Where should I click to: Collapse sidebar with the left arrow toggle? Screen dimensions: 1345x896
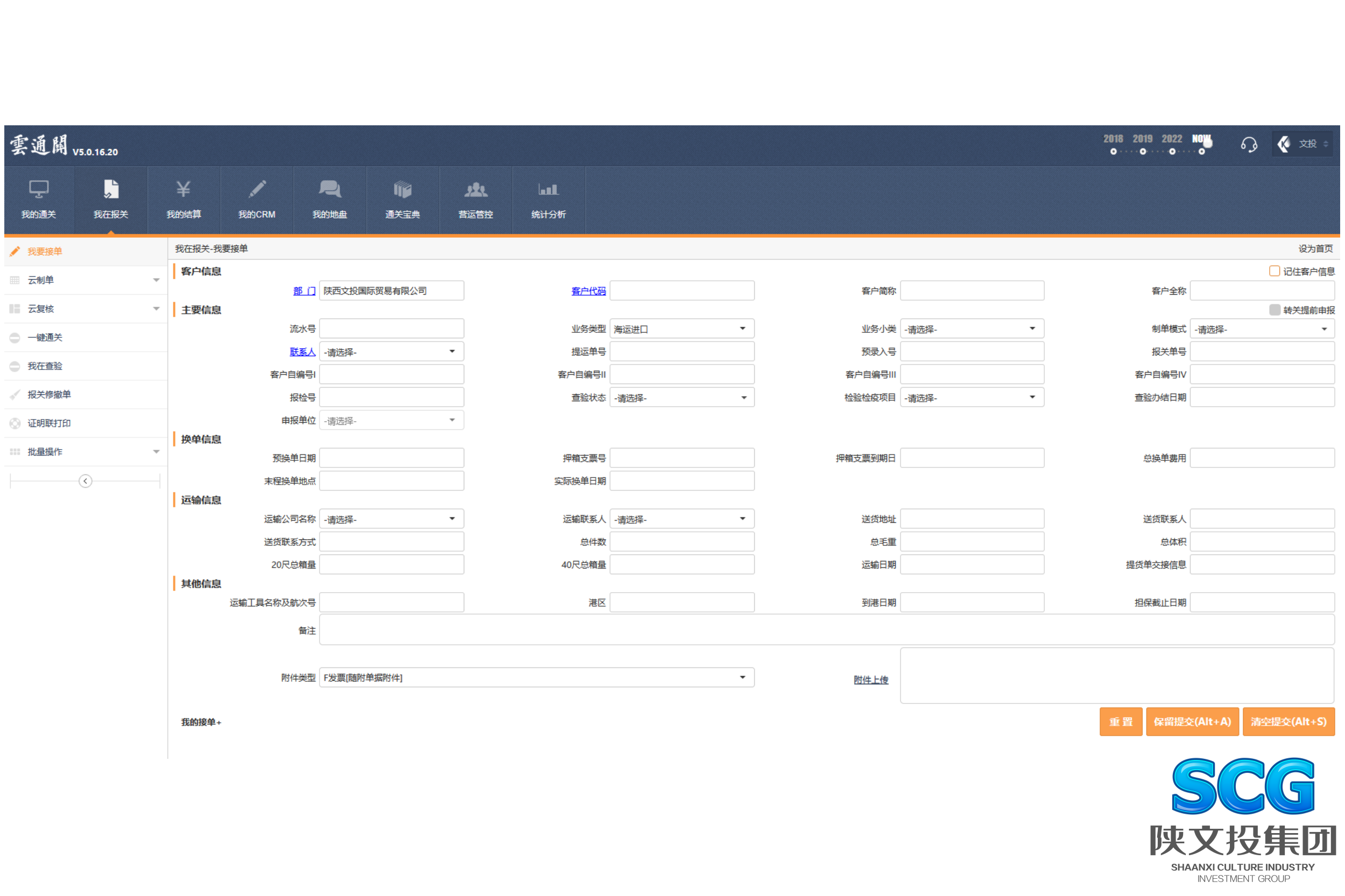click(85, 481)
